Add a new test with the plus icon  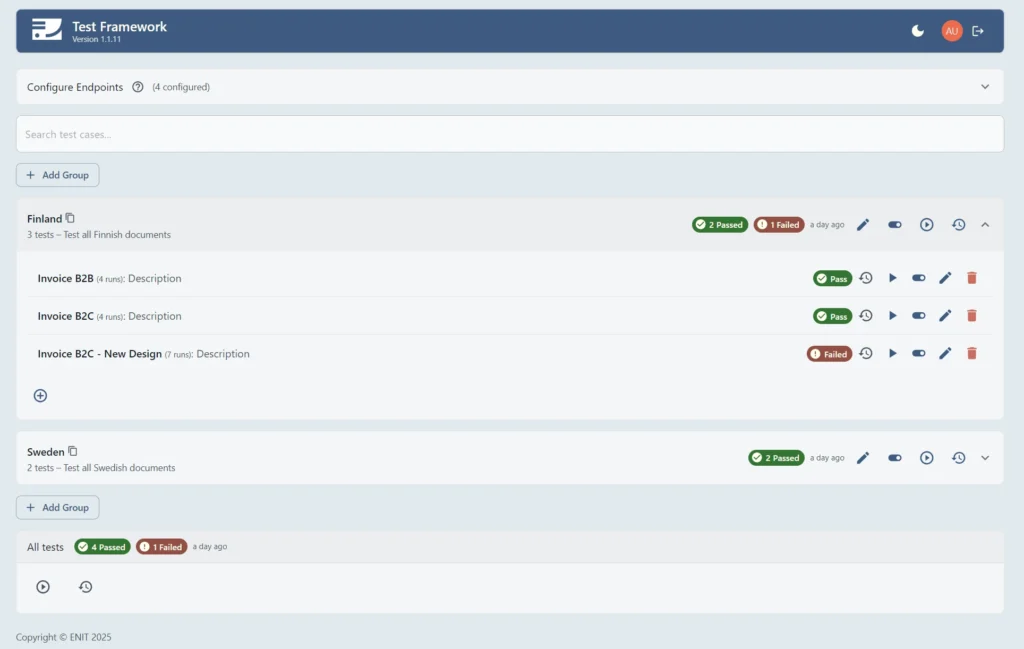coord(40,395)
